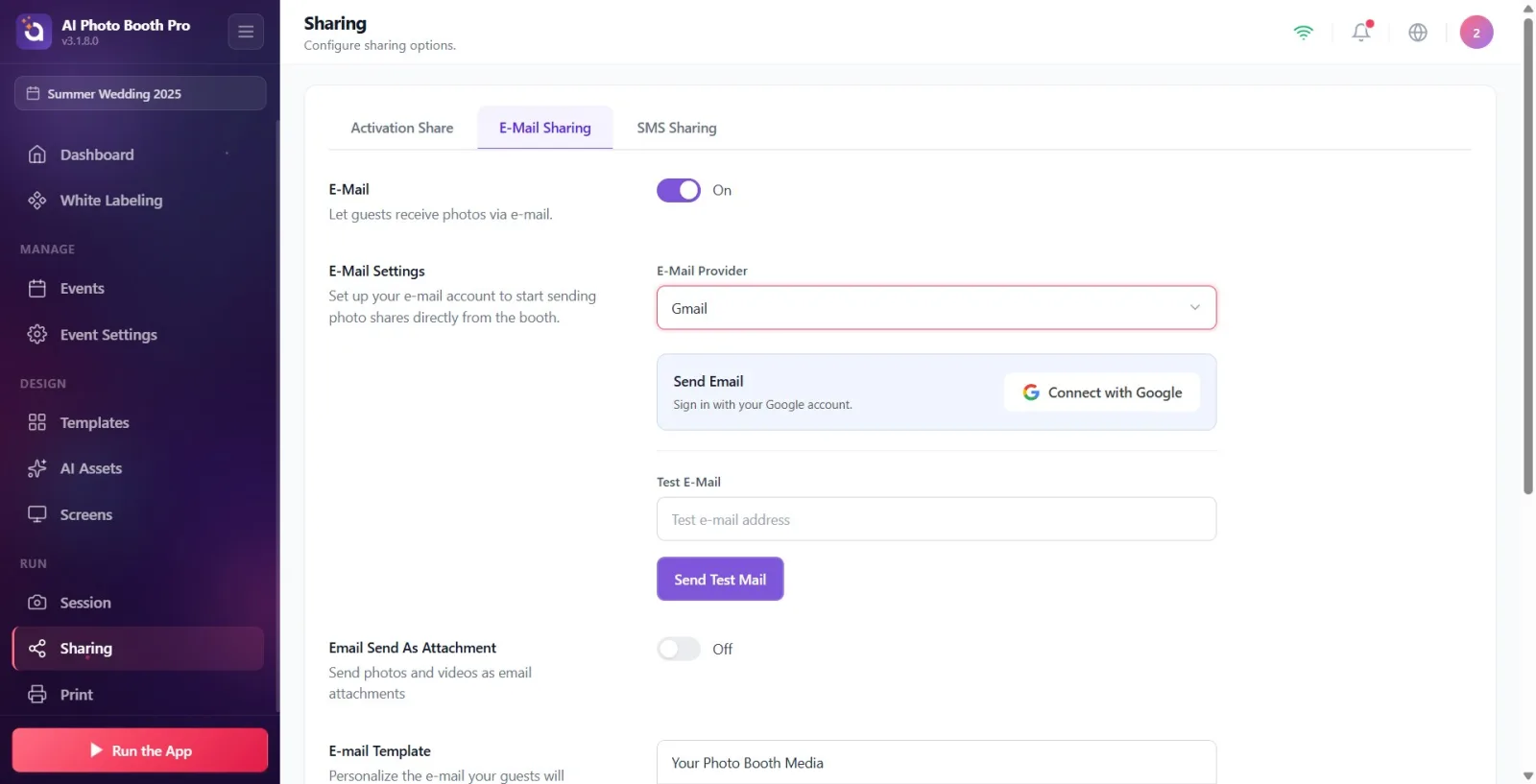Click the Test e-mail address field
This screenshot has width=1536, height=784.
coord(936,519)
